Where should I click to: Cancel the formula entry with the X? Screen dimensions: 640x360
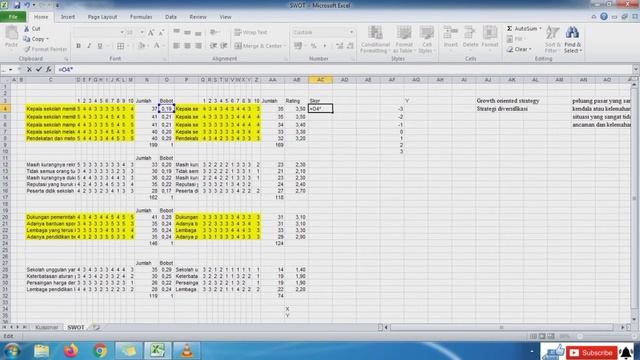(x=29, y=69)
